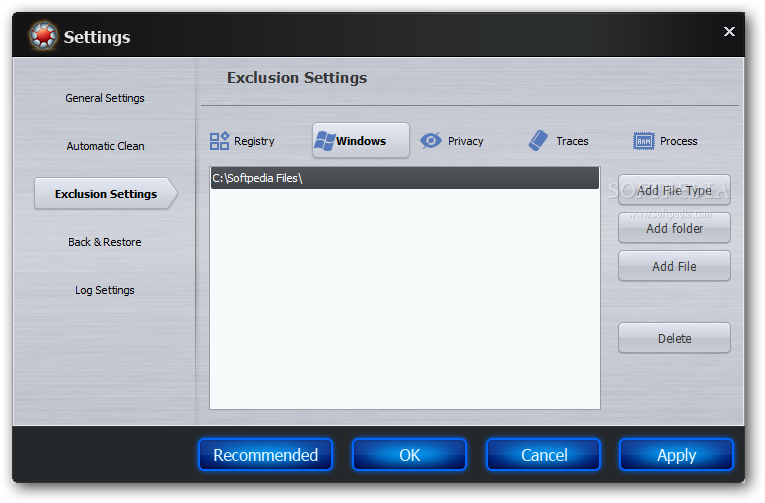Delete the selected exclusion entry
The image size is (765, 503).
point(674,338)
